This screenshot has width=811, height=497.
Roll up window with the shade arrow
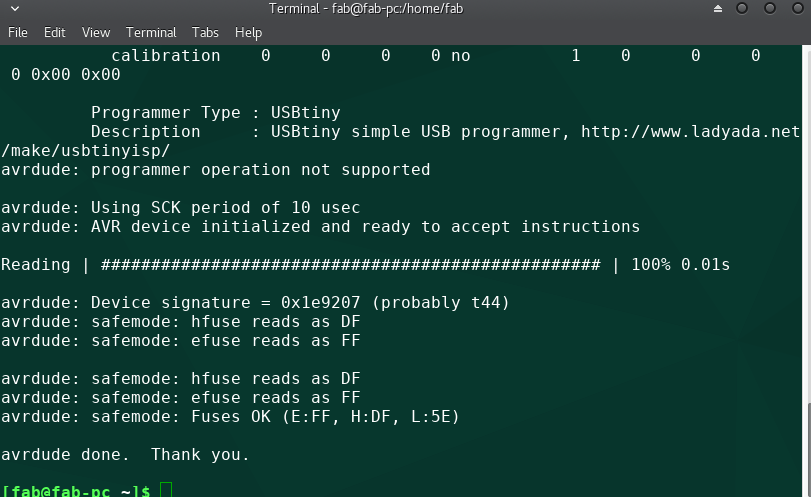point(717,9)
